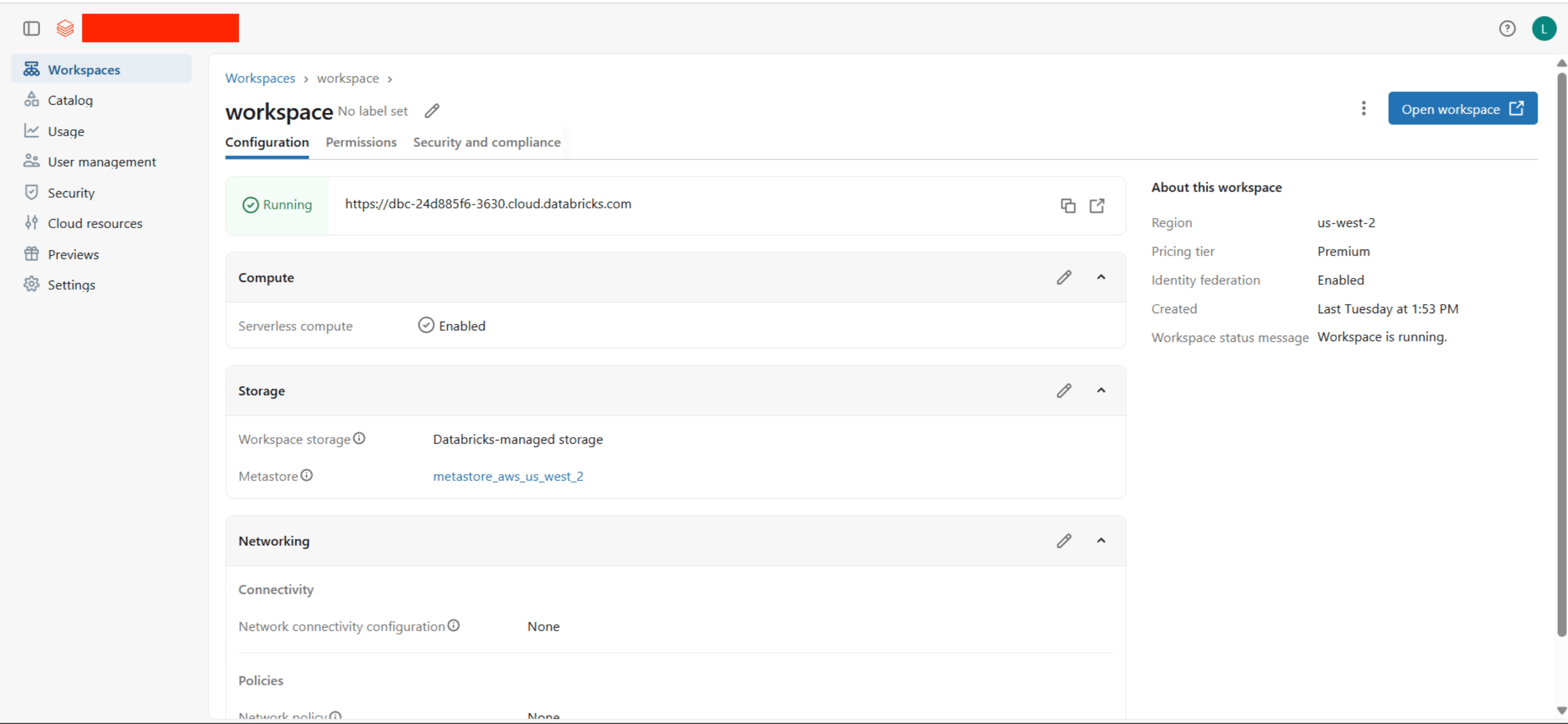Open the metastore_aws_us_west_2 link

pyautogui.click(x=508, y=476)
